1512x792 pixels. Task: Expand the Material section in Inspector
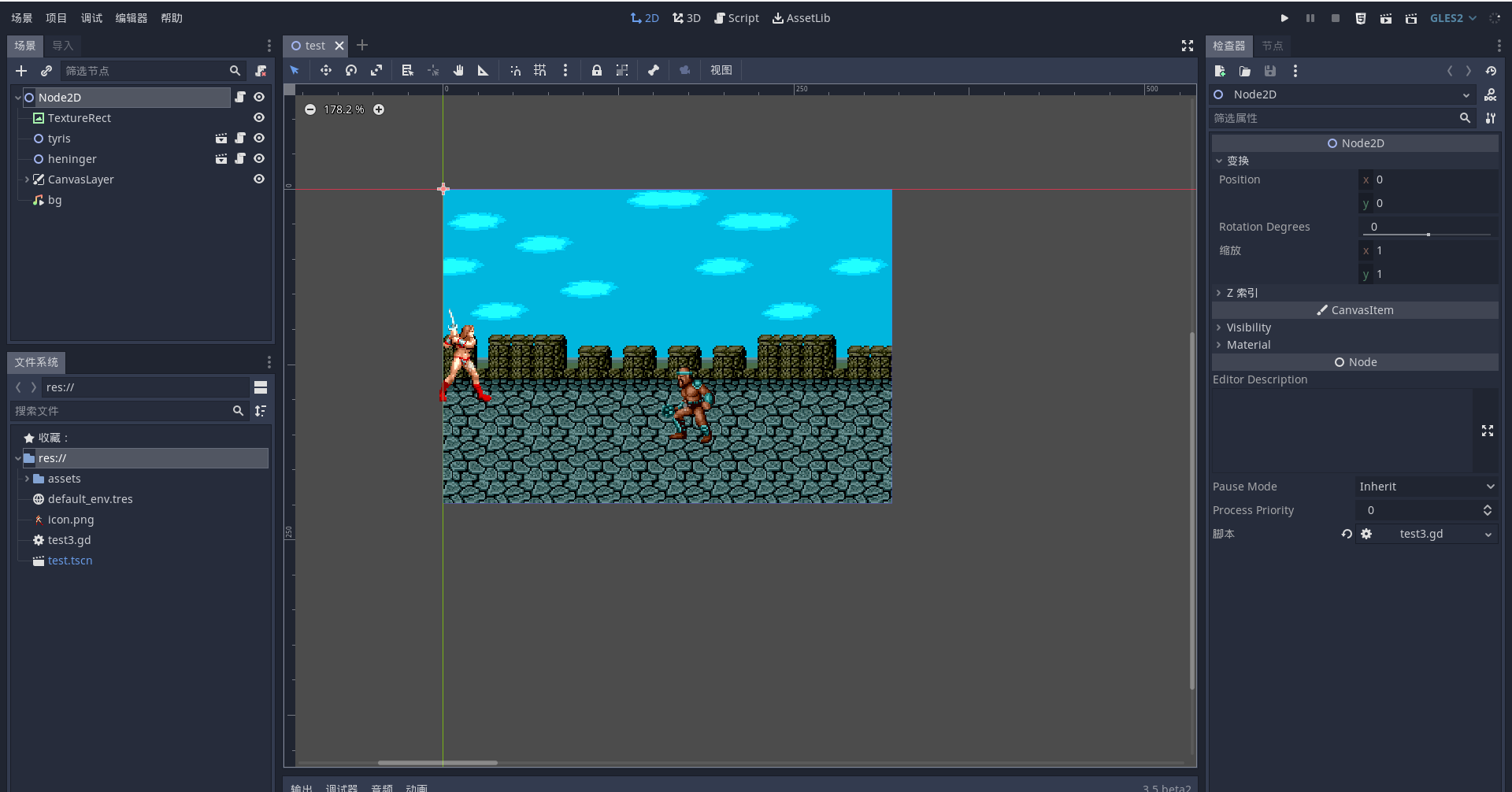(1219, 345)
